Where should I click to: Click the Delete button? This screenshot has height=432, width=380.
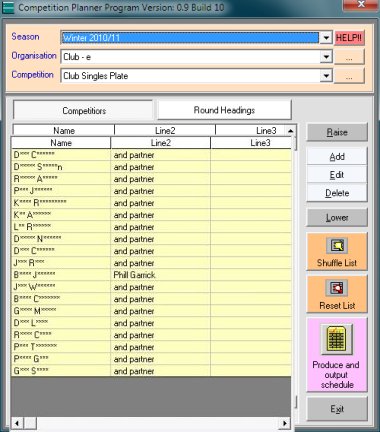[337, 193]
